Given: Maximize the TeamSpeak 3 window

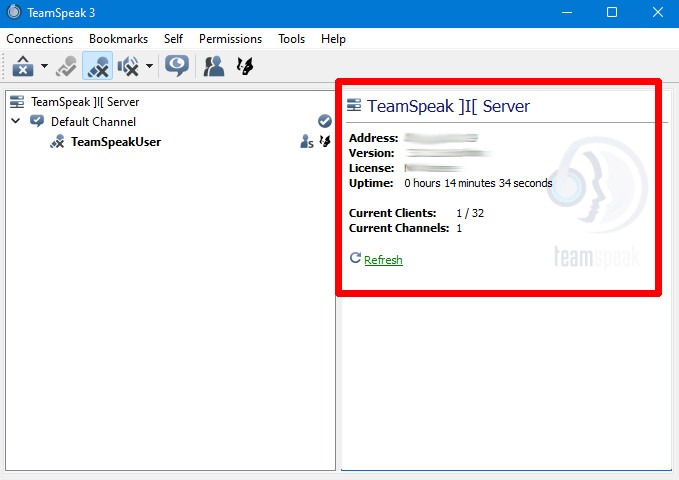Looking at the screenshot, I should tap(612, 13).
